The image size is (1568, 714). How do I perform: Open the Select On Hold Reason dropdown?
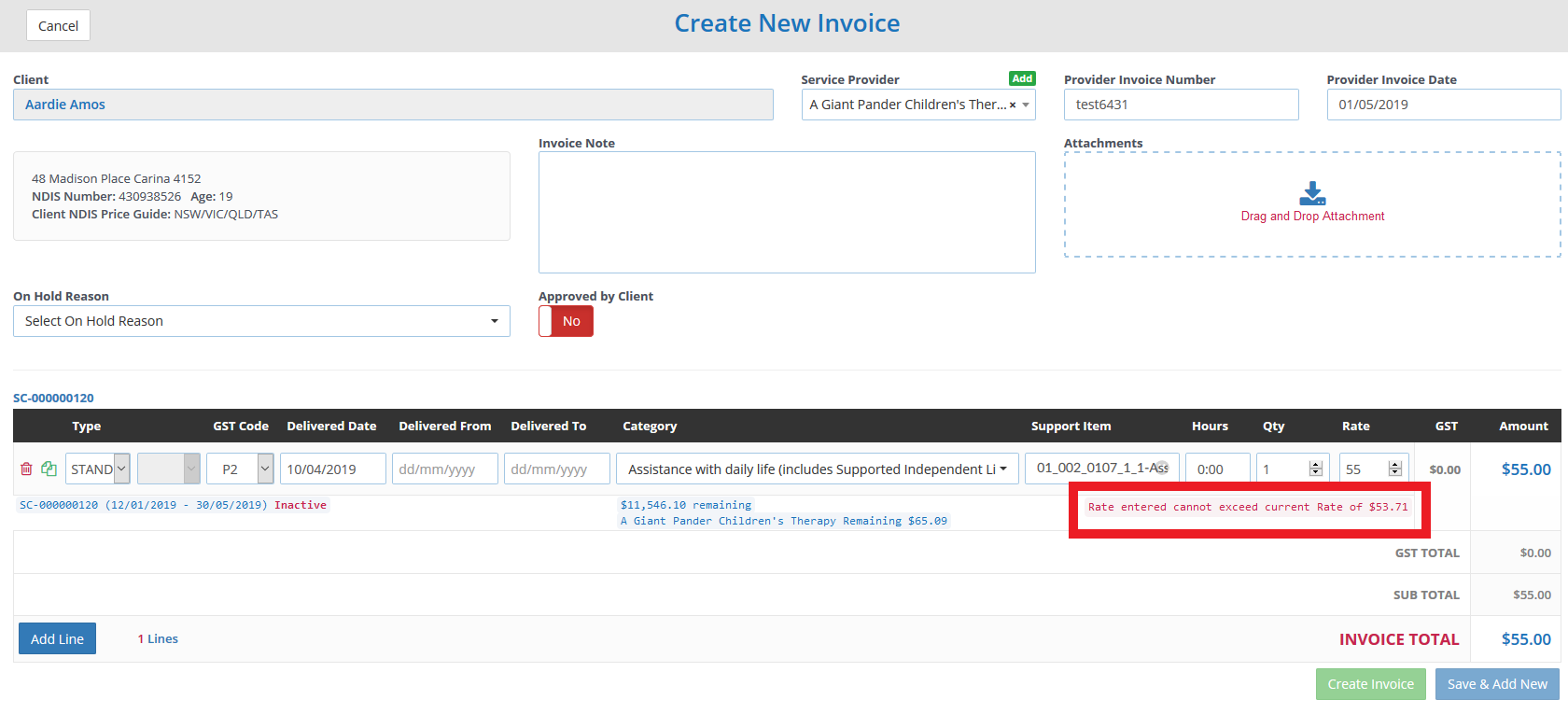(x=261, y=321)
